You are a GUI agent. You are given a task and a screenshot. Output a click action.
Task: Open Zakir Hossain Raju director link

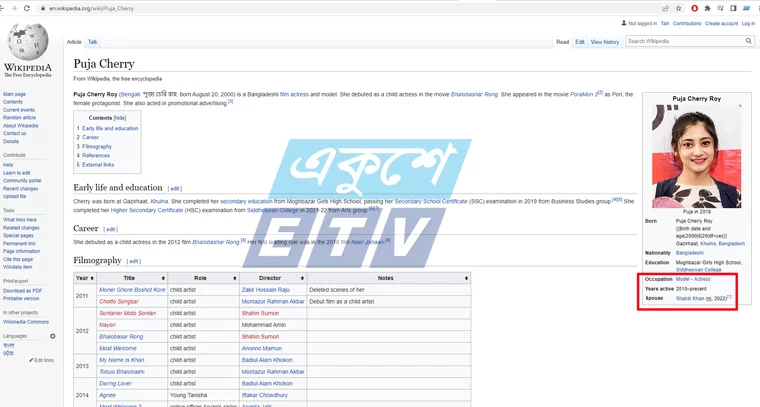(x=266, y=290)
